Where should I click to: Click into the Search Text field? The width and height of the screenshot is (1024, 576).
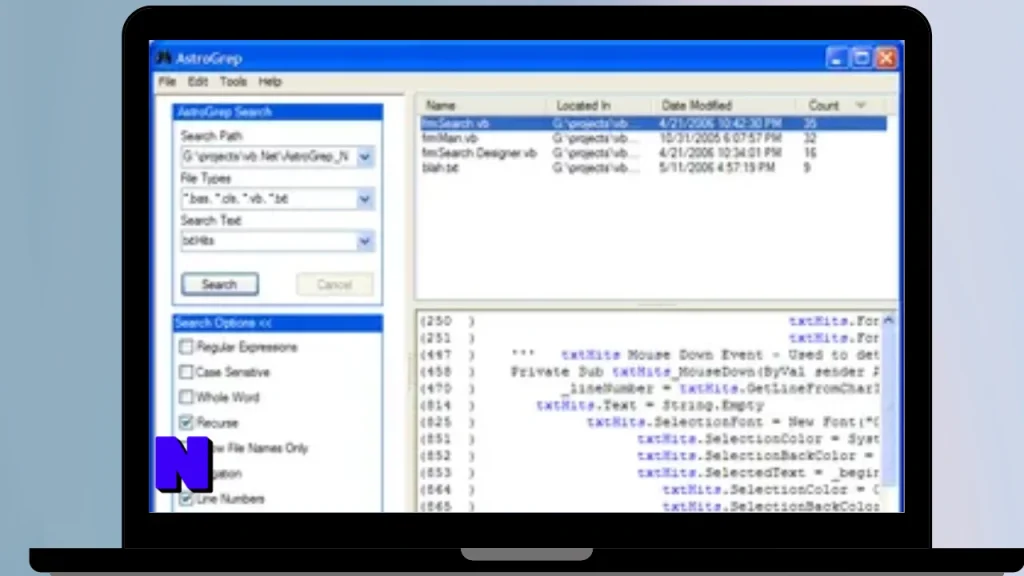pos(268,241)
